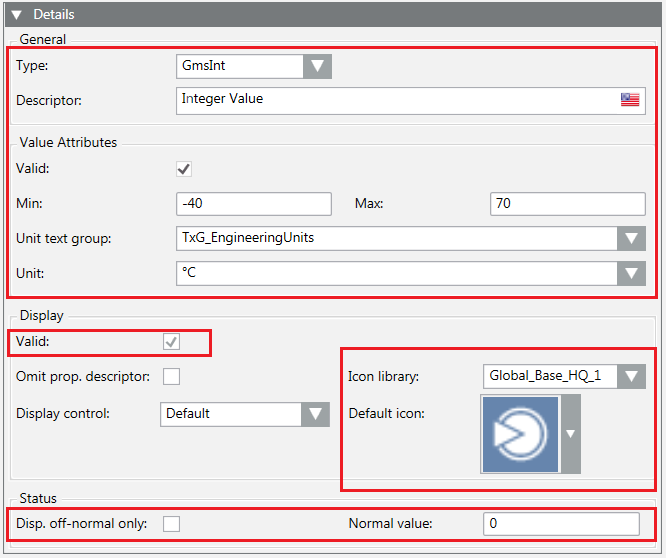Open the Icon library dropdown
666x558 pixels.
click(630, 377)
